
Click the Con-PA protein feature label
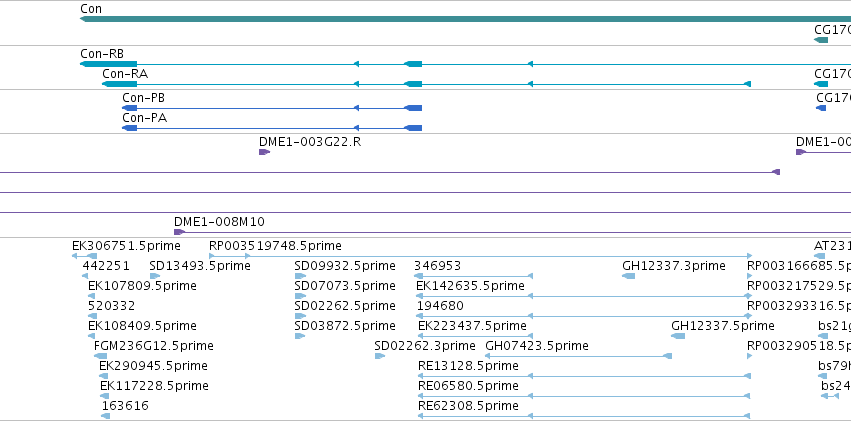click(144, 118)
